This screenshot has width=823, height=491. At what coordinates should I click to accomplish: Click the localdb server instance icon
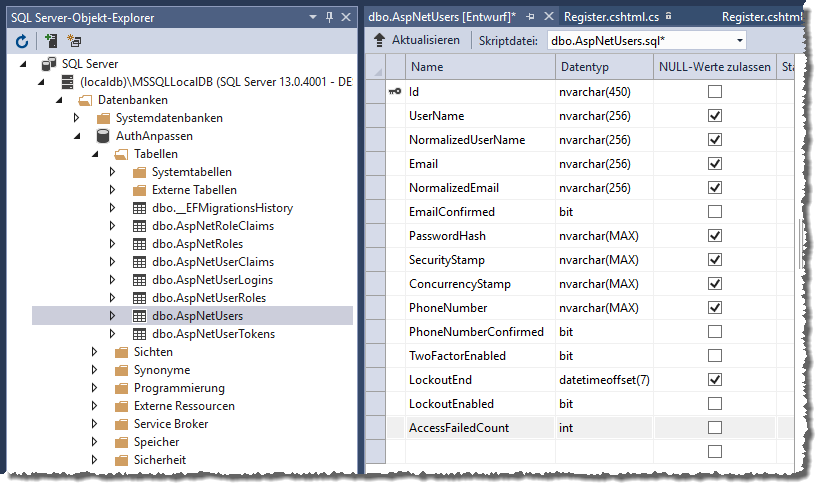pos(67,82)
